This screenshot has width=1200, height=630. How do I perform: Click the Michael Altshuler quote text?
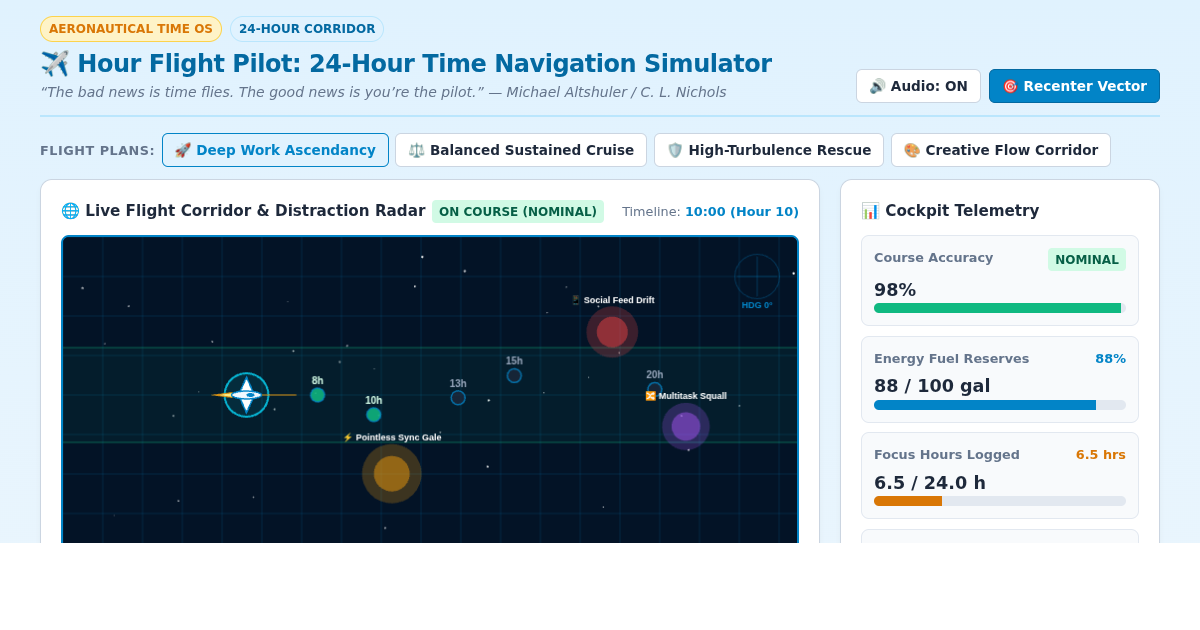click(383, 92)
